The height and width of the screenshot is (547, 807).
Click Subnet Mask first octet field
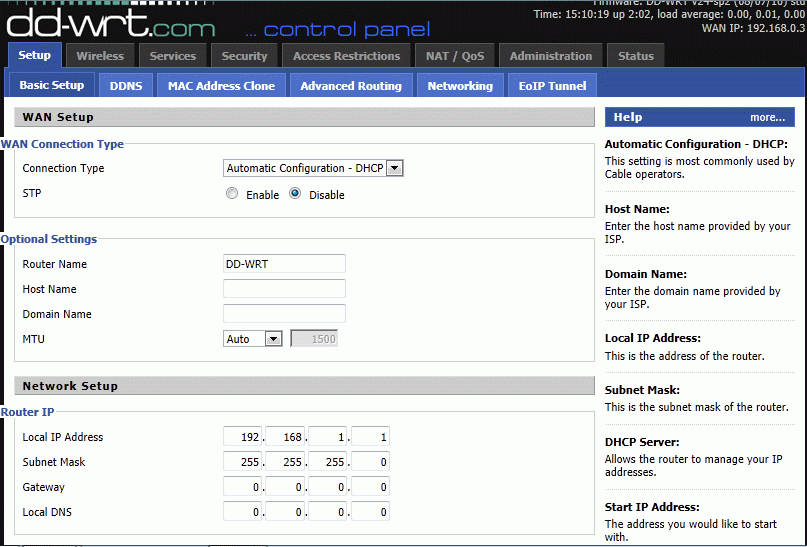point(242,462)
